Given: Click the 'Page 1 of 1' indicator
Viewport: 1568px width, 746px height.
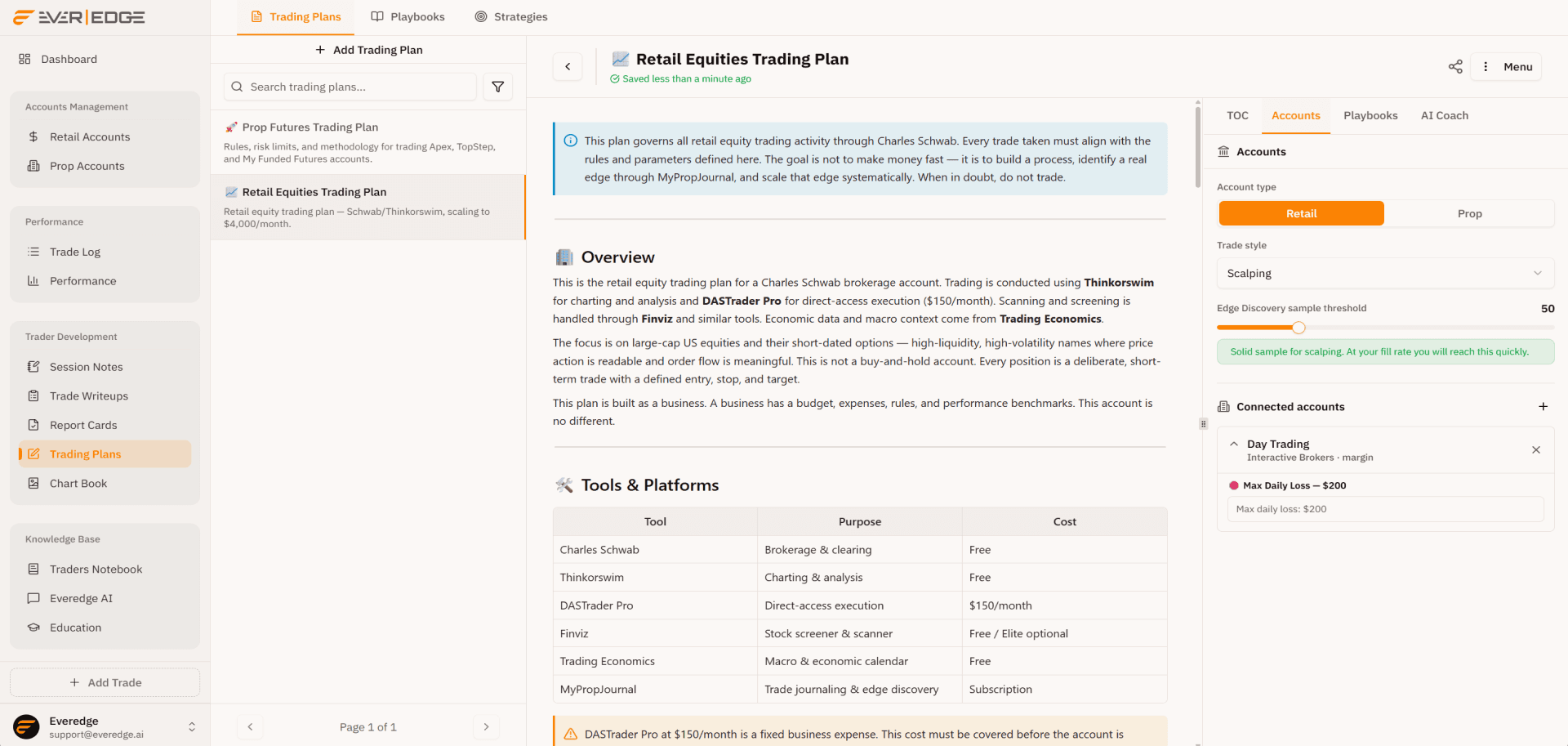Looking at the screenshot, I should [368, 727].
